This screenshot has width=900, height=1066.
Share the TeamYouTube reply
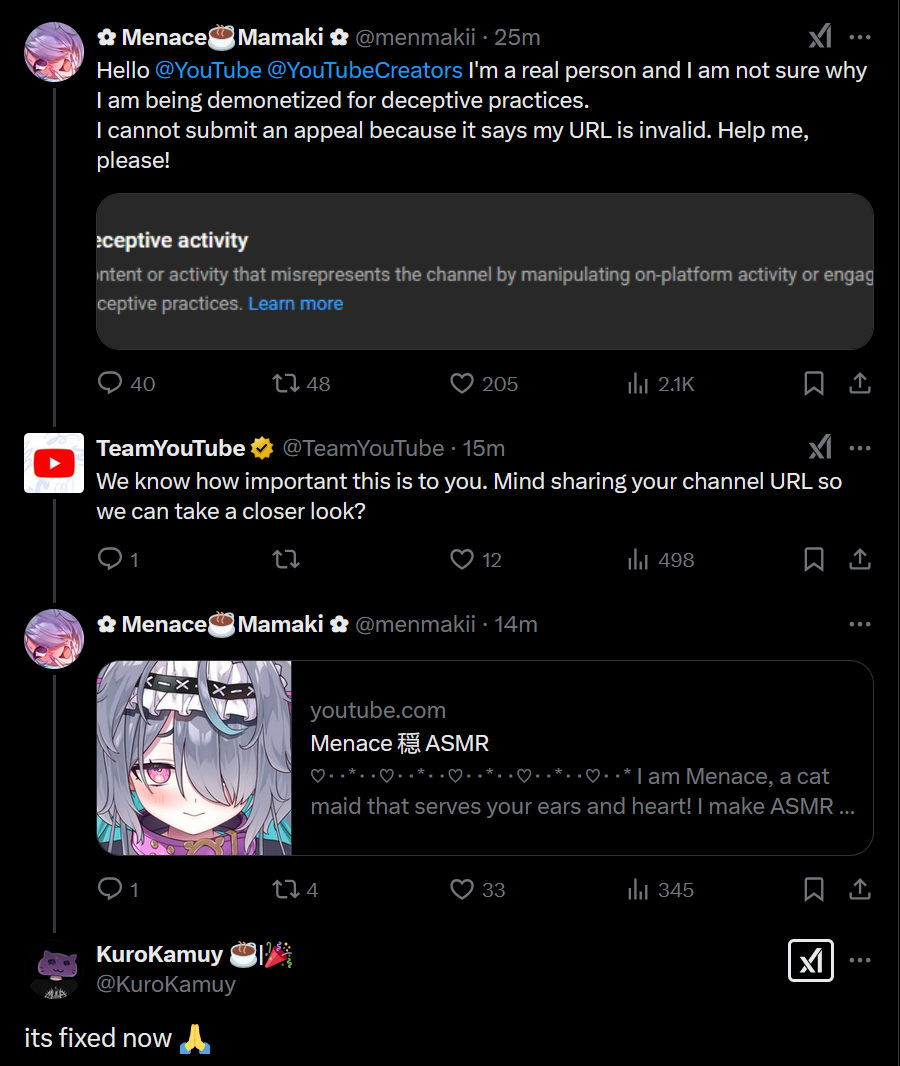pos(860,560)
